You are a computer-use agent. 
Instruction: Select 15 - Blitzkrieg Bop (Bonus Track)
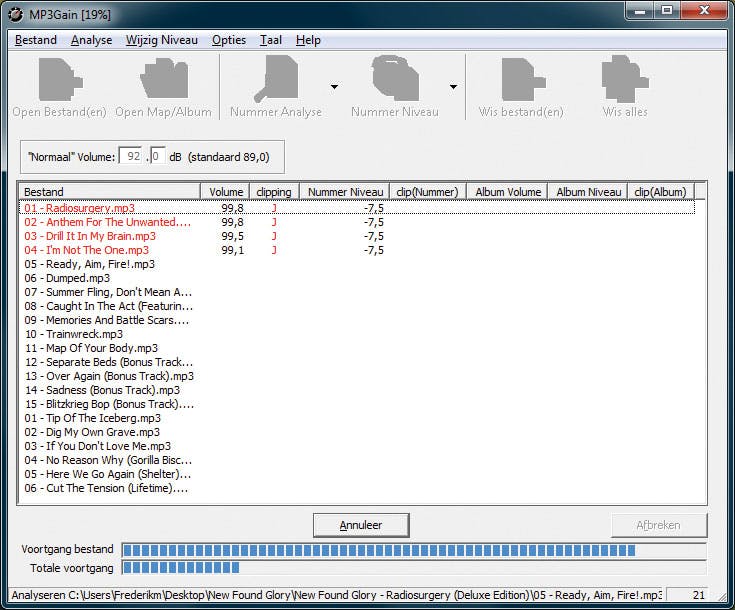[109, 404]
